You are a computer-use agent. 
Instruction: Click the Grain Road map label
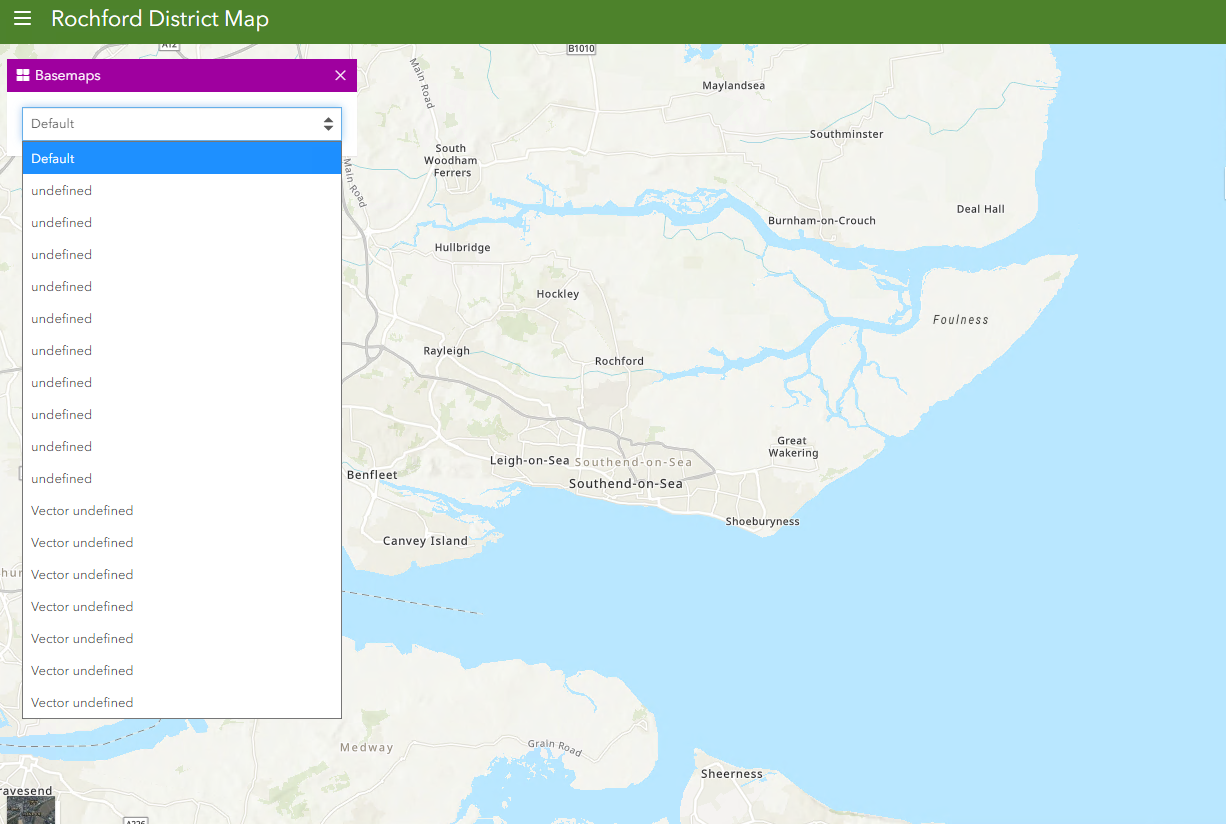(x=555, y=747)
